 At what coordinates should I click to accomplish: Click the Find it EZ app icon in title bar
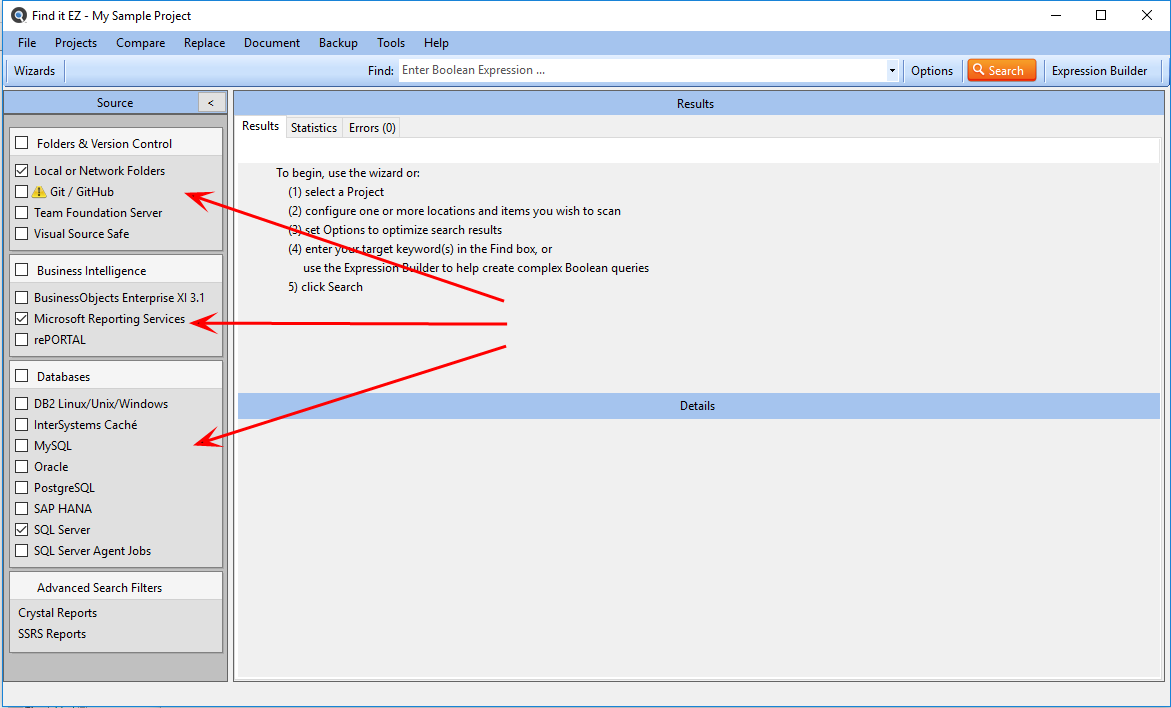pyautogui.click(x=19, y=15)
